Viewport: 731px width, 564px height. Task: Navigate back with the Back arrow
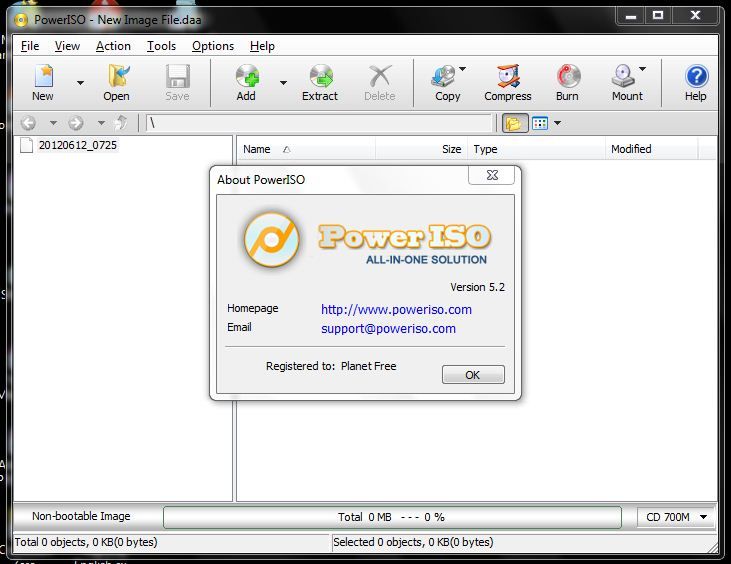tap(28, 123)
